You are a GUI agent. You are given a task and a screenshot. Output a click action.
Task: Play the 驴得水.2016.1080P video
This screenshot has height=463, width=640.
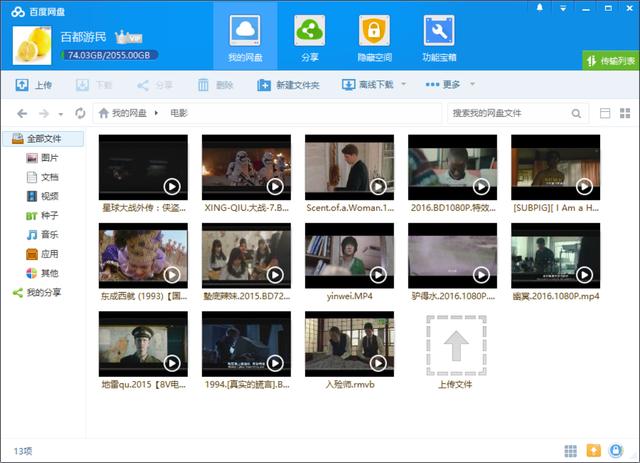point(481,275)
